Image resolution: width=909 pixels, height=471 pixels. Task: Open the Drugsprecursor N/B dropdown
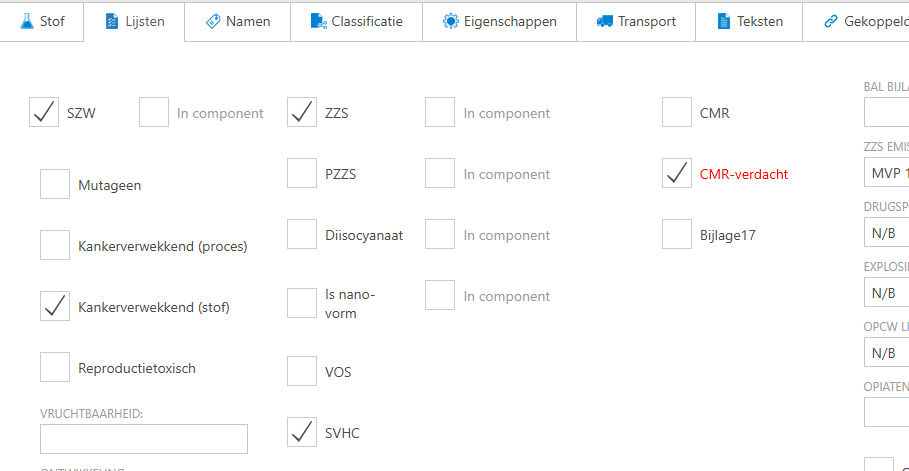click(886, 233)
